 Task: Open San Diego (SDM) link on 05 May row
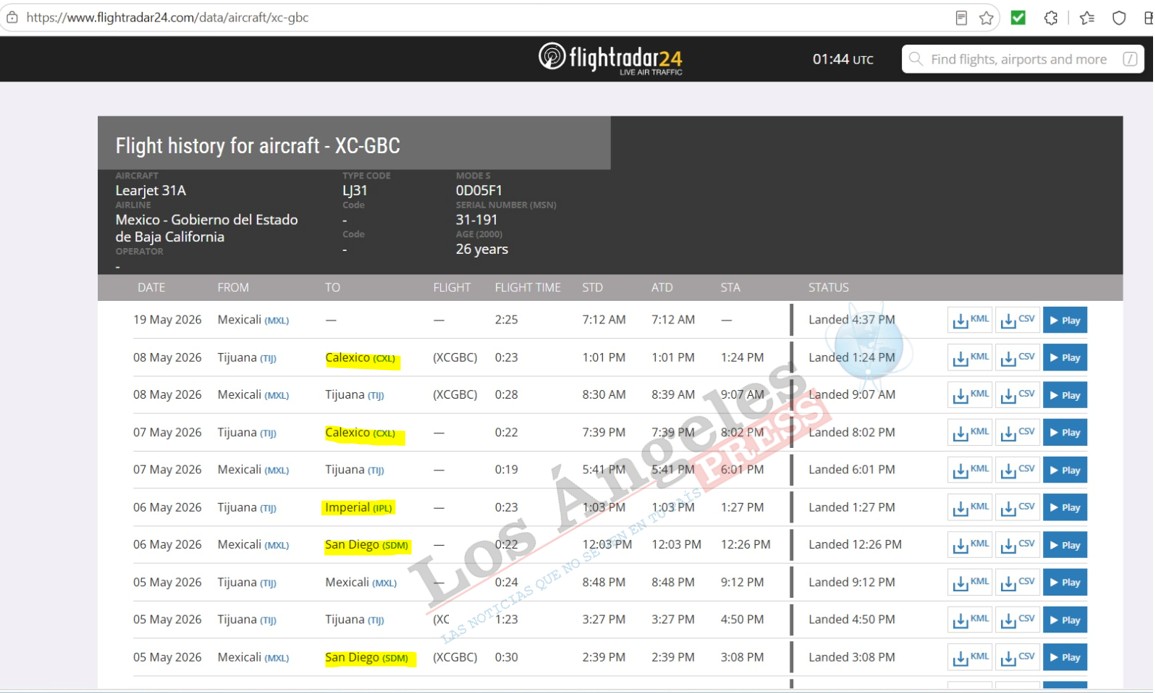[367, 658]
